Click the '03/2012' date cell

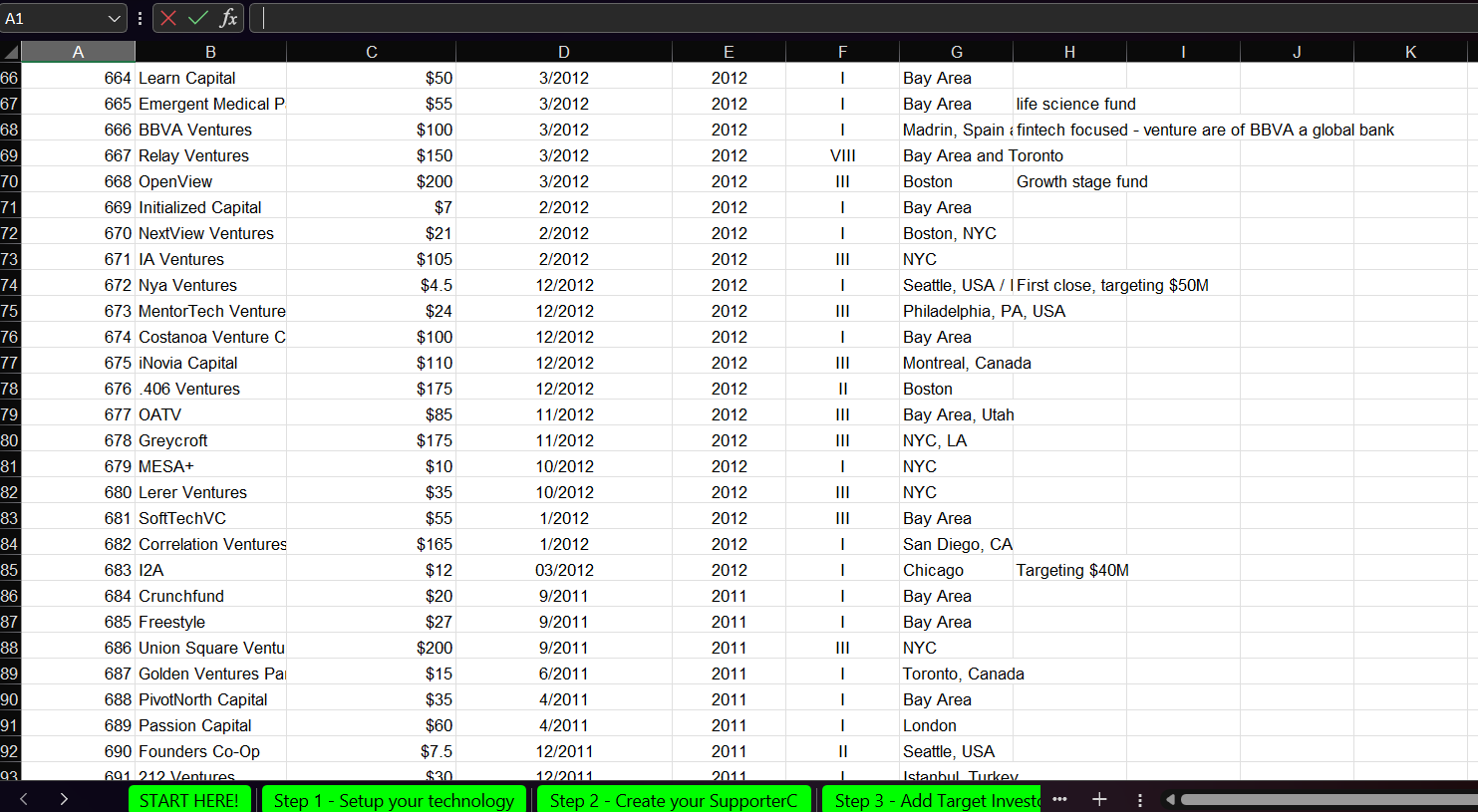click(564, 570)
